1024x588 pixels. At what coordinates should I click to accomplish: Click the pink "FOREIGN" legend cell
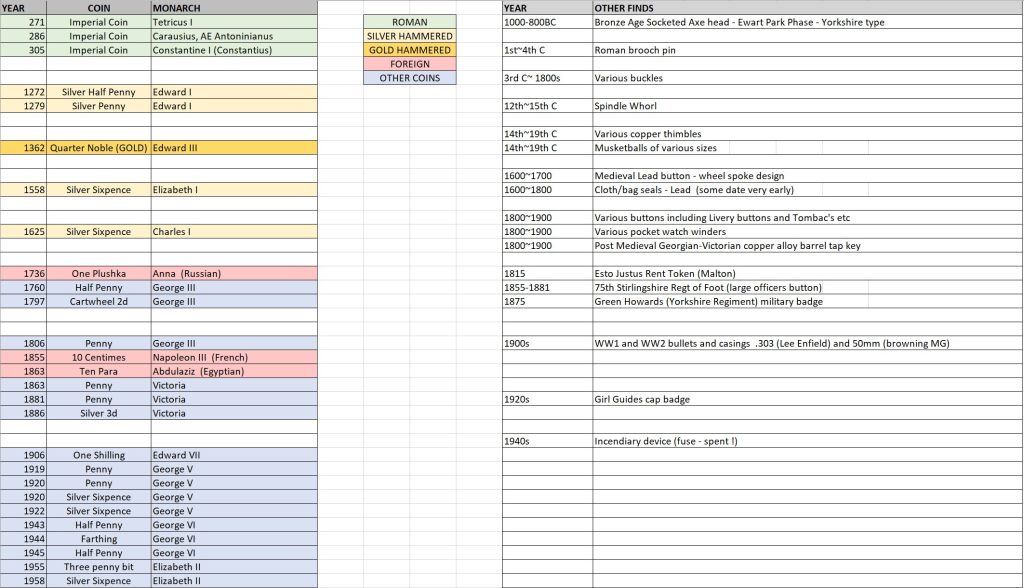(409, 64)
